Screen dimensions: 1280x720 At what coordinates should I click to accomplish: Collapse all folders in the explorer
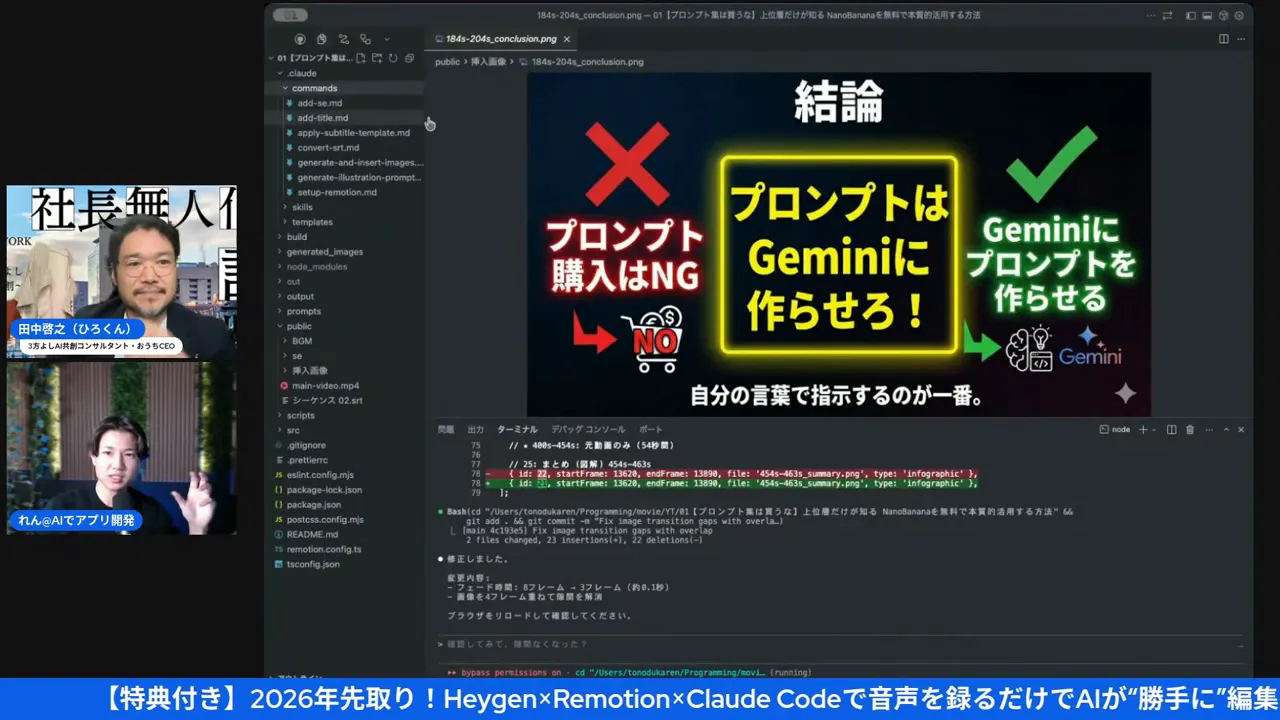tap(408, 58)
